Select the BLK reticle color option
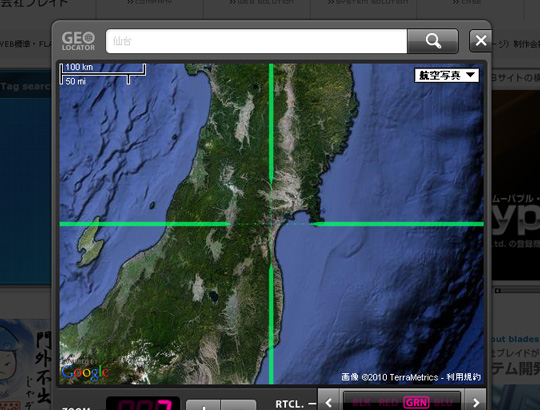Viewport: 540px width, 410px height. (x=362, y=402)
